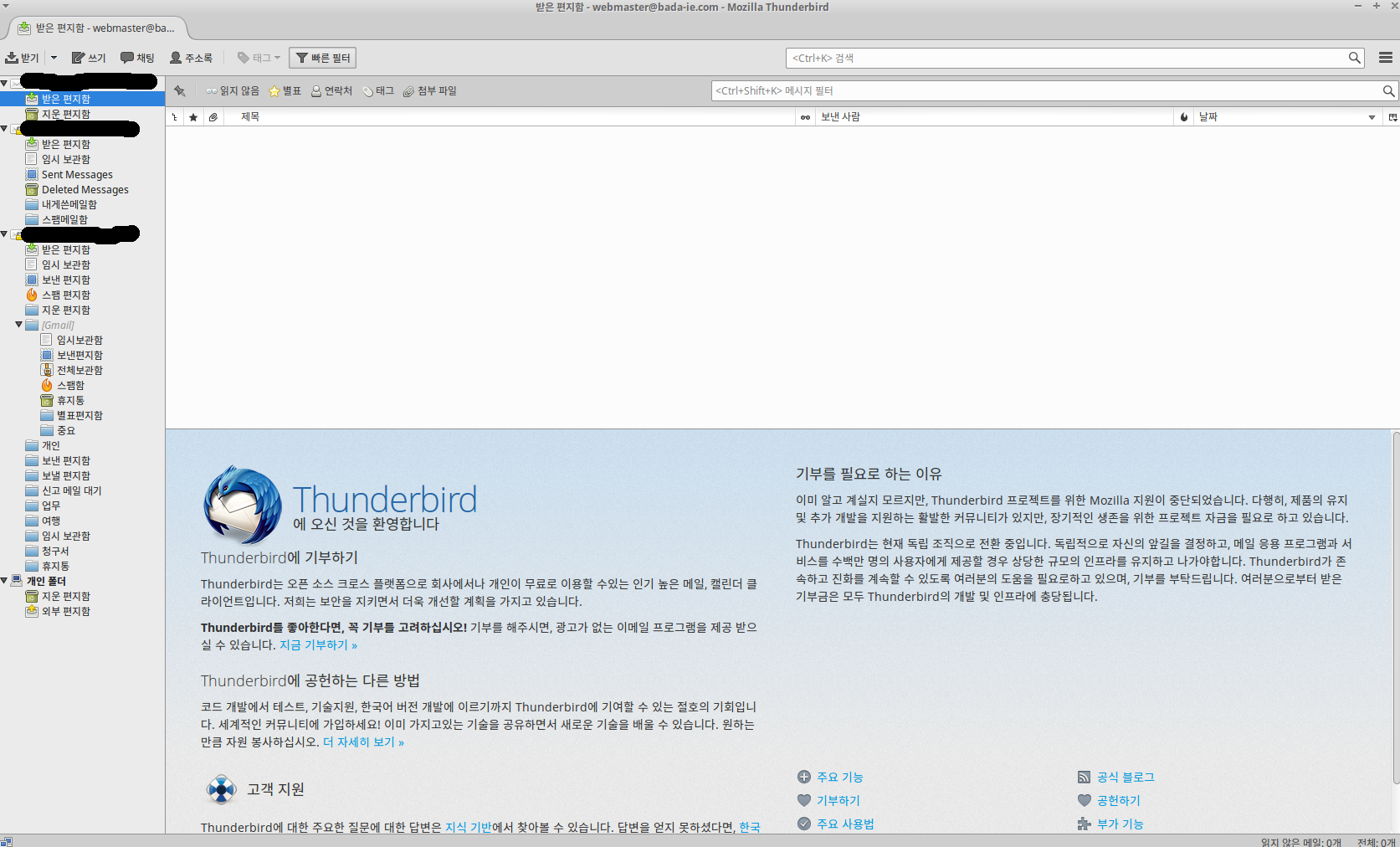This screenshot has width=1400, height=847.
Task: Click the 더 자세히 보기 link
Action: [363, 742]
